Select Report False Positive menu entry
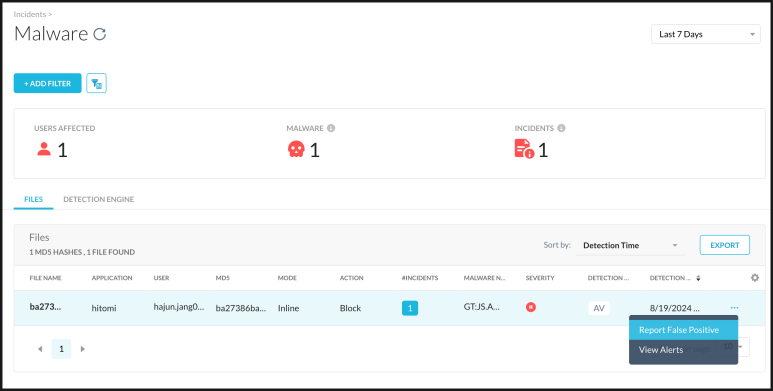Screen dimensions: 773x391 683,330
